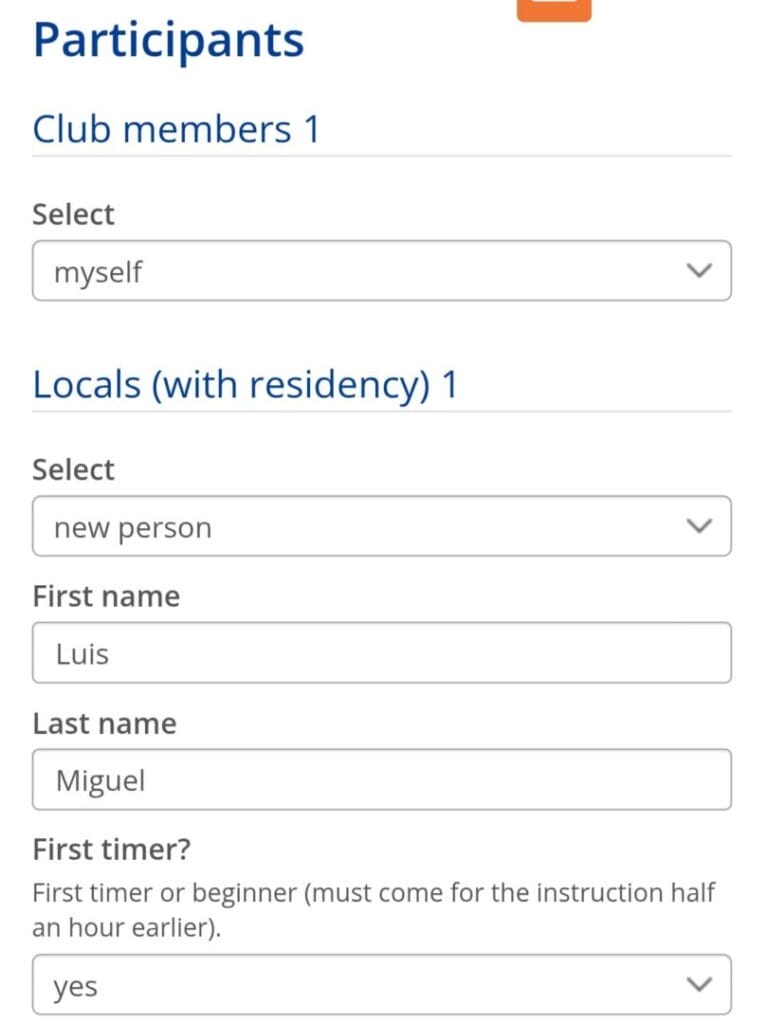Click the divider line below Club members heading
Image resolution: width=768 pixels, height=1024 pixels.
coord(381,156)
